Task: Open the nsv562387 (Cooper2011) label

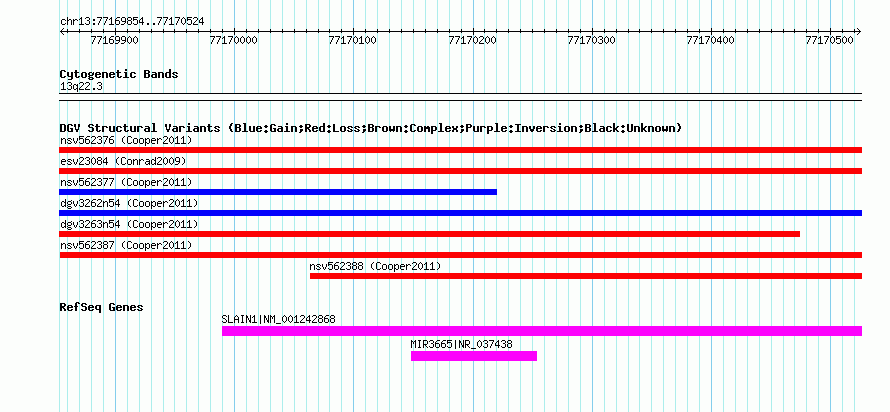Action: [126, 245]
